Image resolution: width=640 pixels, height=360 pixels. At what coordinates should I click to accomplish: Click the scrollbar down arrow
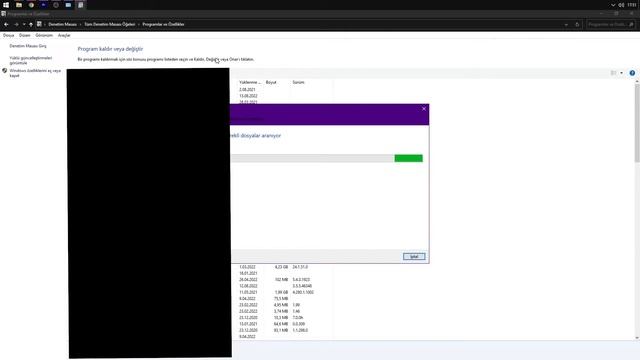637,338
